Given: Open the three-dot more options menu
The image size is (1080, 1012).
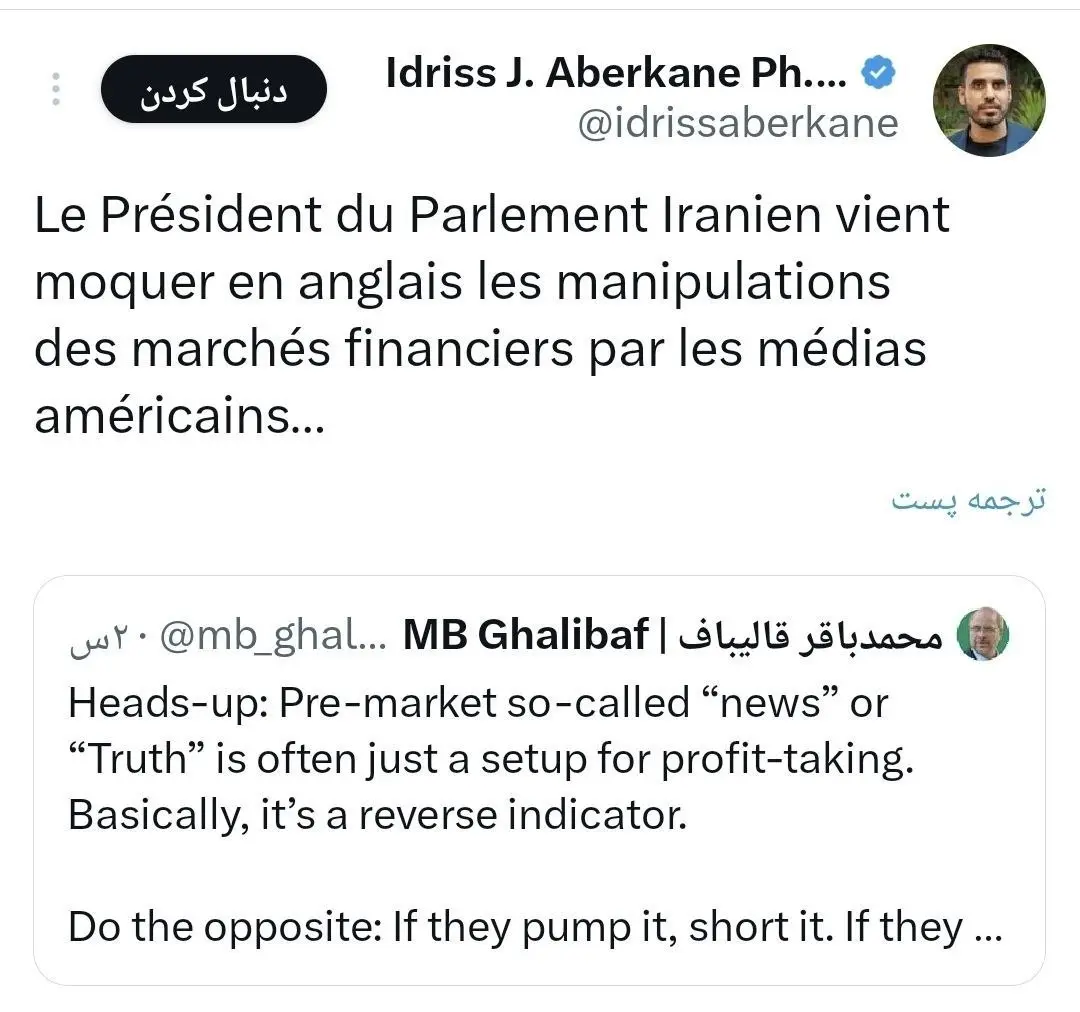Looking at the screenshot, I should click(x=56, y=90).
